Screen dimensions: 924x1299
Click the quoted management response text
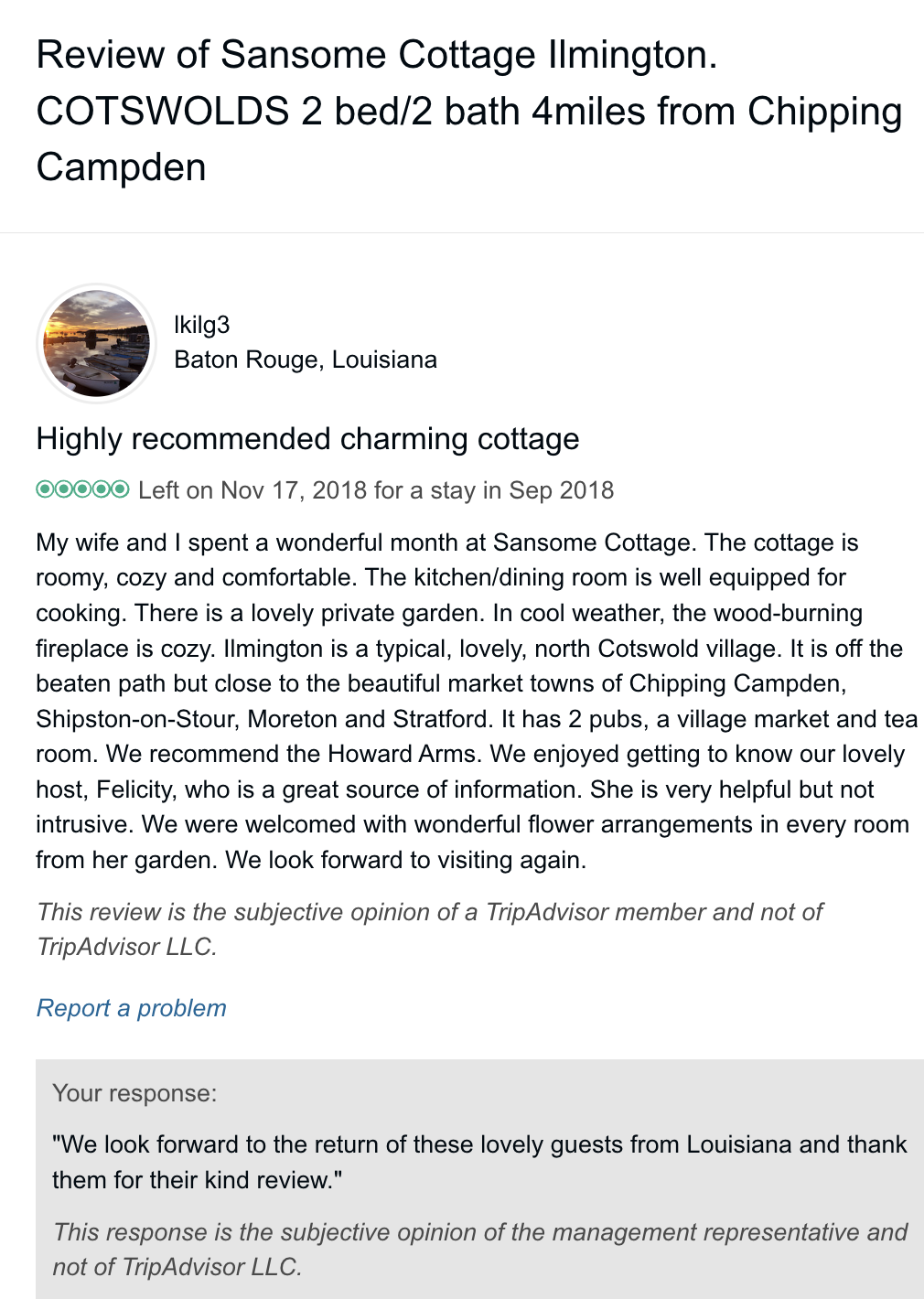coord(479,1162)
